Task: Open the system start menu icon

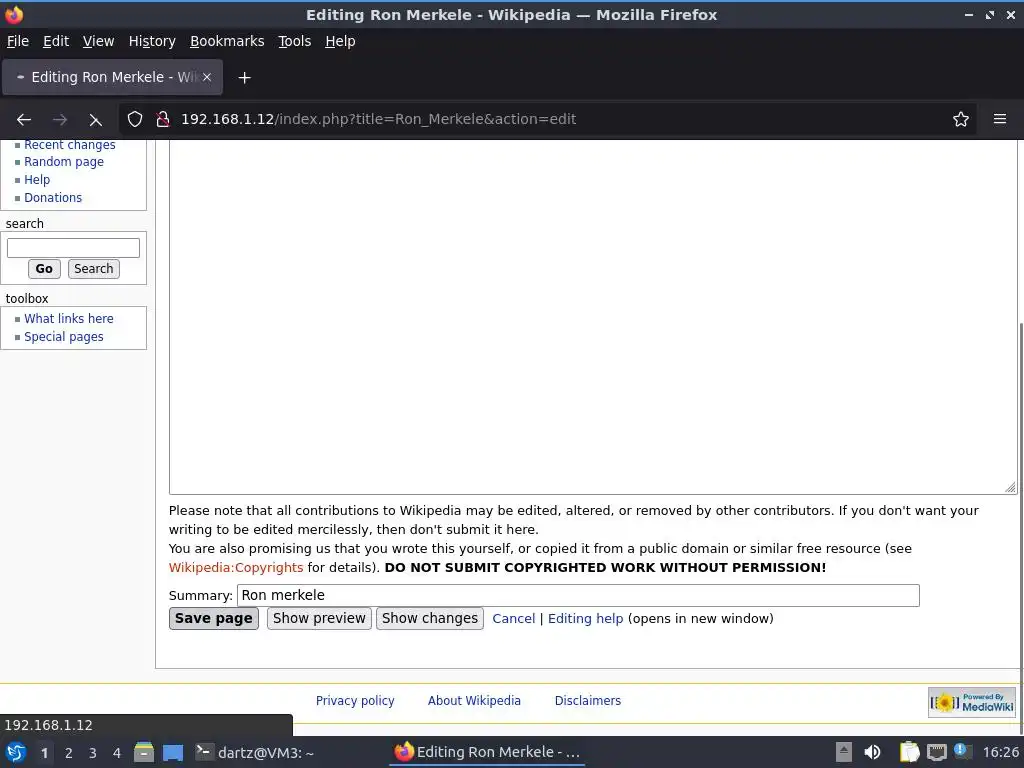Action: tap(16, 752)
